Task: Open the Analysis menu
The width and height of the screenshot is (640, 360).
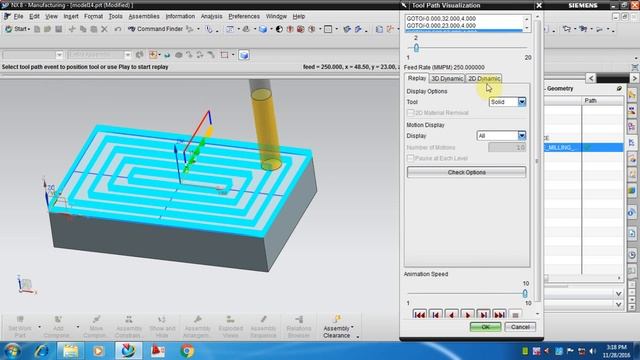Action: pyautogui.click(x=211, y=16)
